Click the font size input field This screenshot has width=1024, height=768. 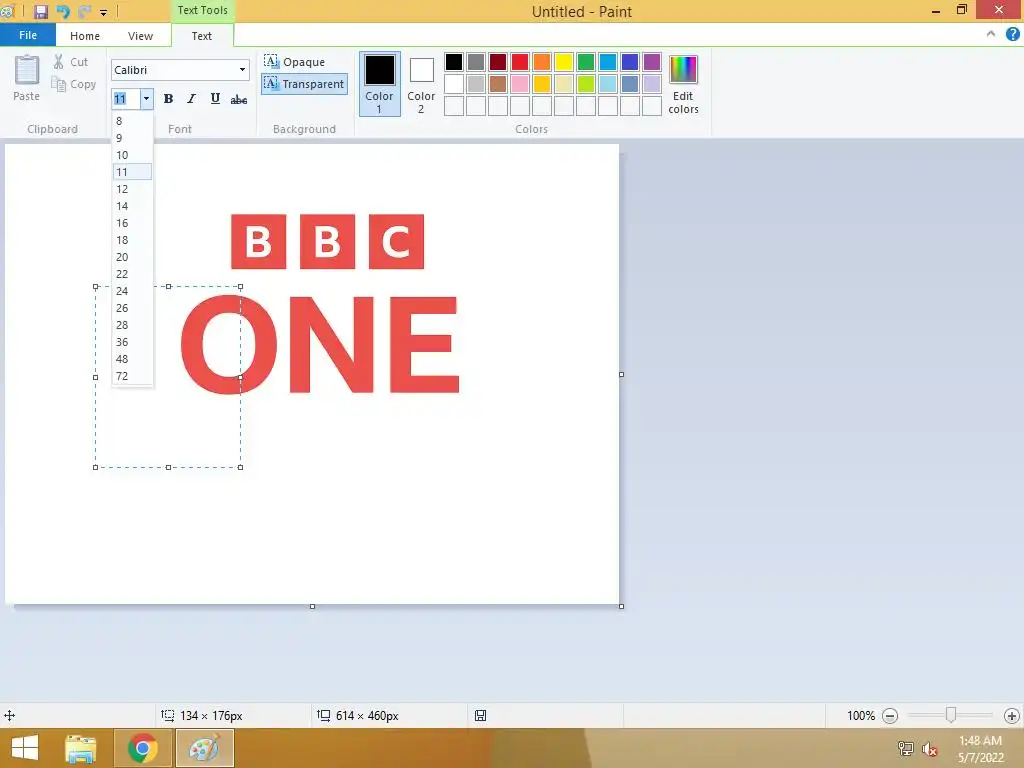[125, 99]
